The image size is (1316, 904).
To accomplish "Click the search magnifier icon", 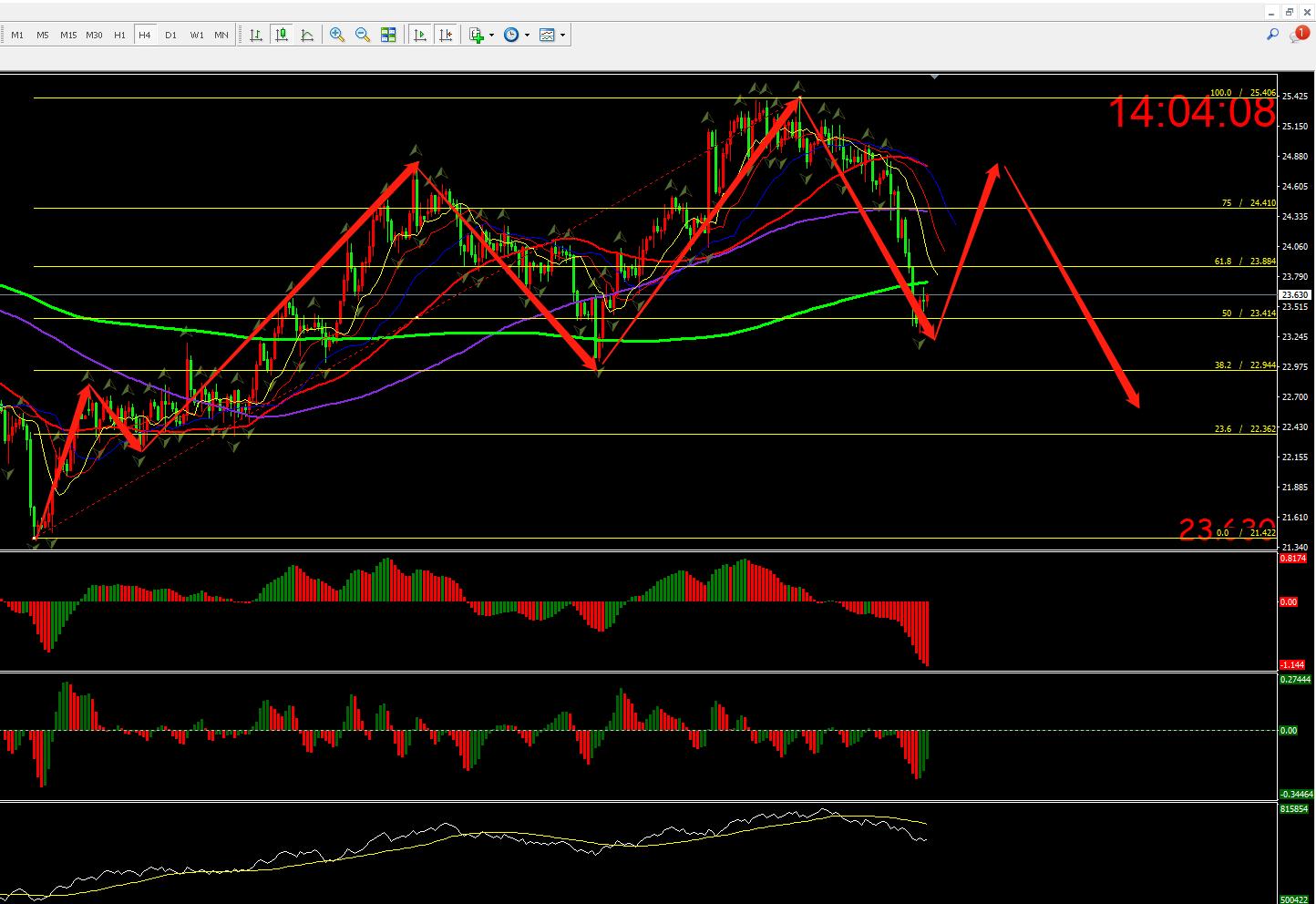I will point(1272,35).
